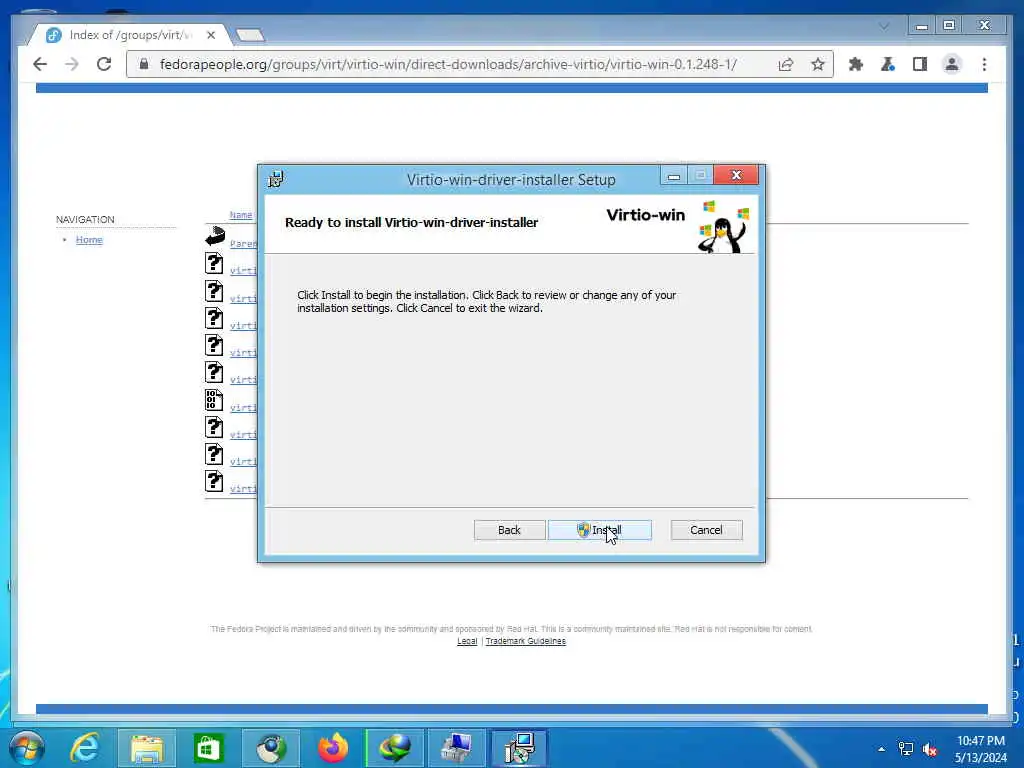This screenshot has height=768, width=1024.
Task: Toggle the Chrome side panel
Action: pos(920,64)
